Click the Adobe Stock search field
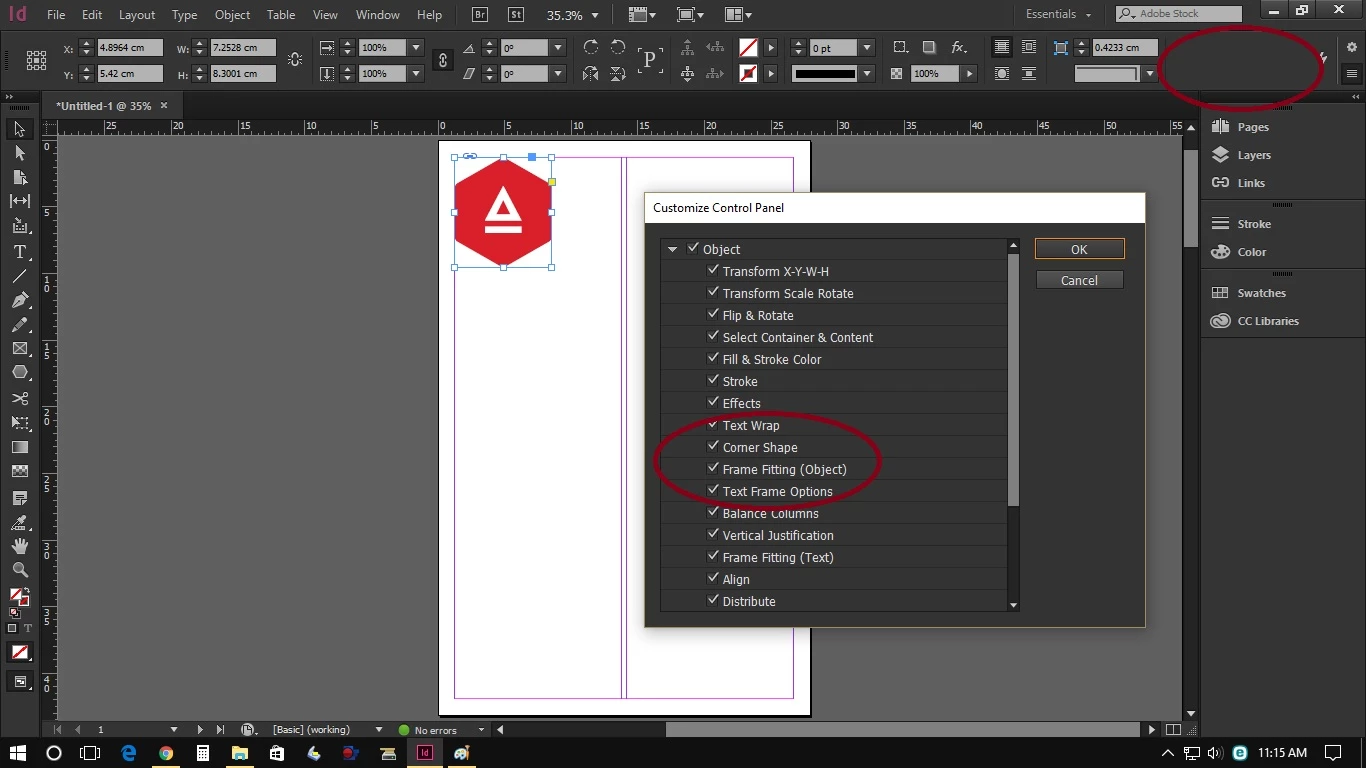This screenshot has height=768, width=1366. point(1179,14)
